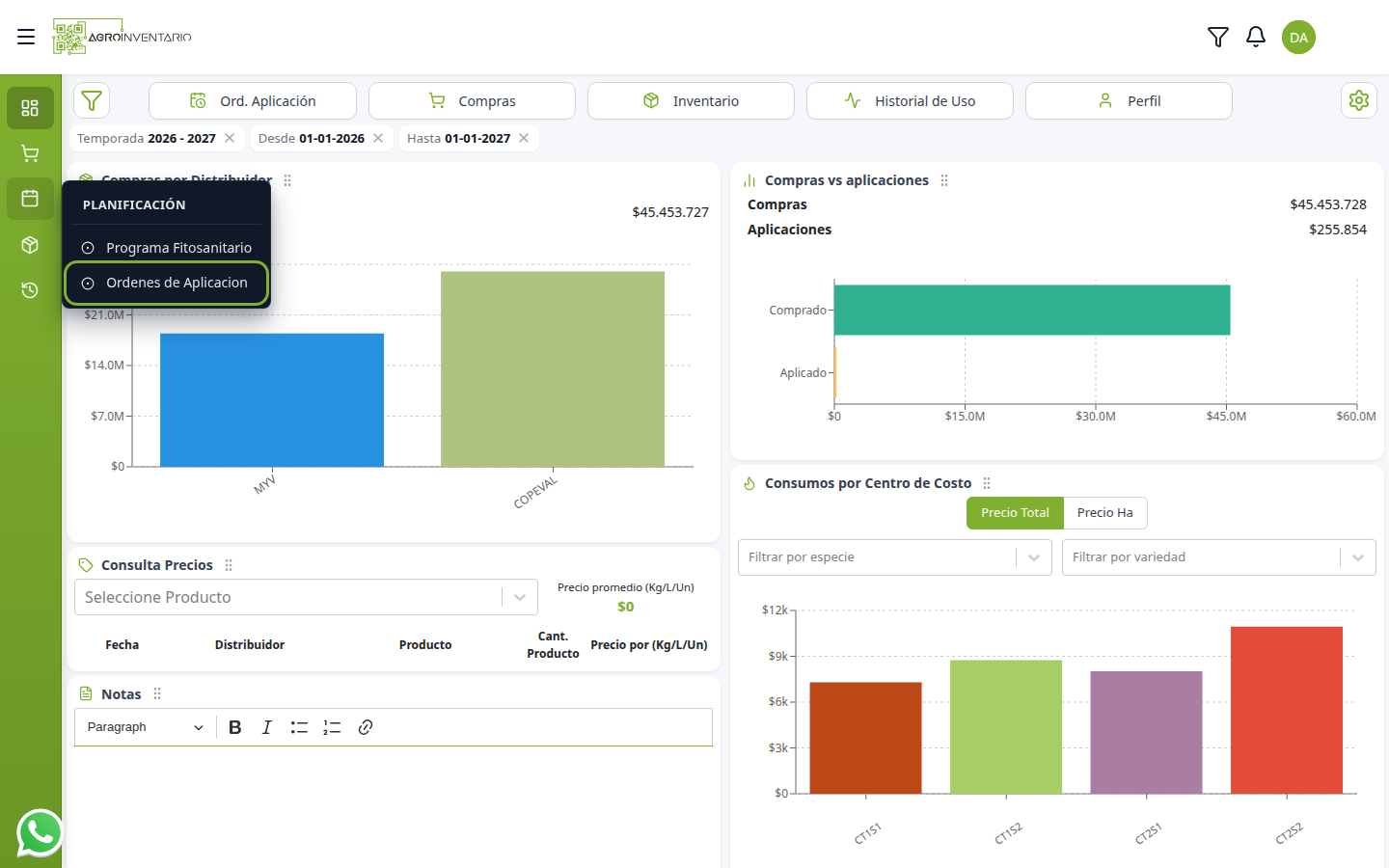Toggle bold in Notas editor
Viewport: 1389px width, 868px height.
(x=235, y=727)
